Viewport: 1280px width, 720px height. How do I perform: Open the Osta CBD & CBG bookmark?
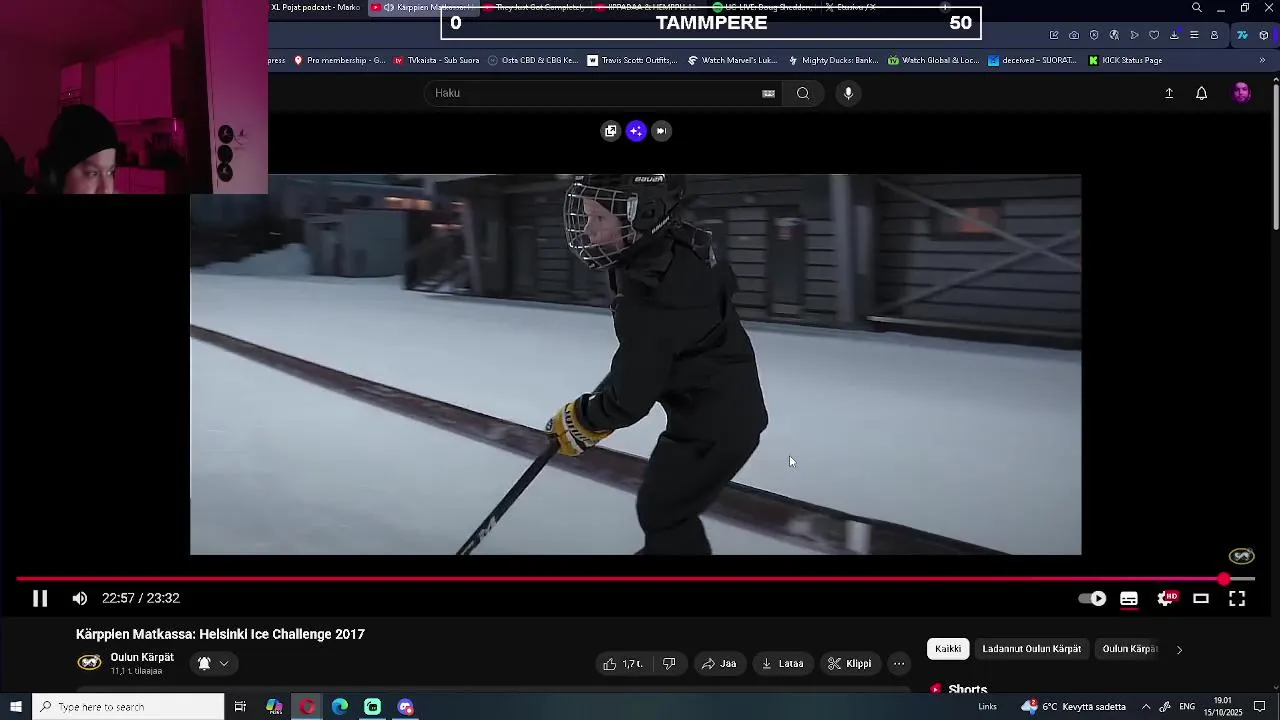tap(532, 60)
